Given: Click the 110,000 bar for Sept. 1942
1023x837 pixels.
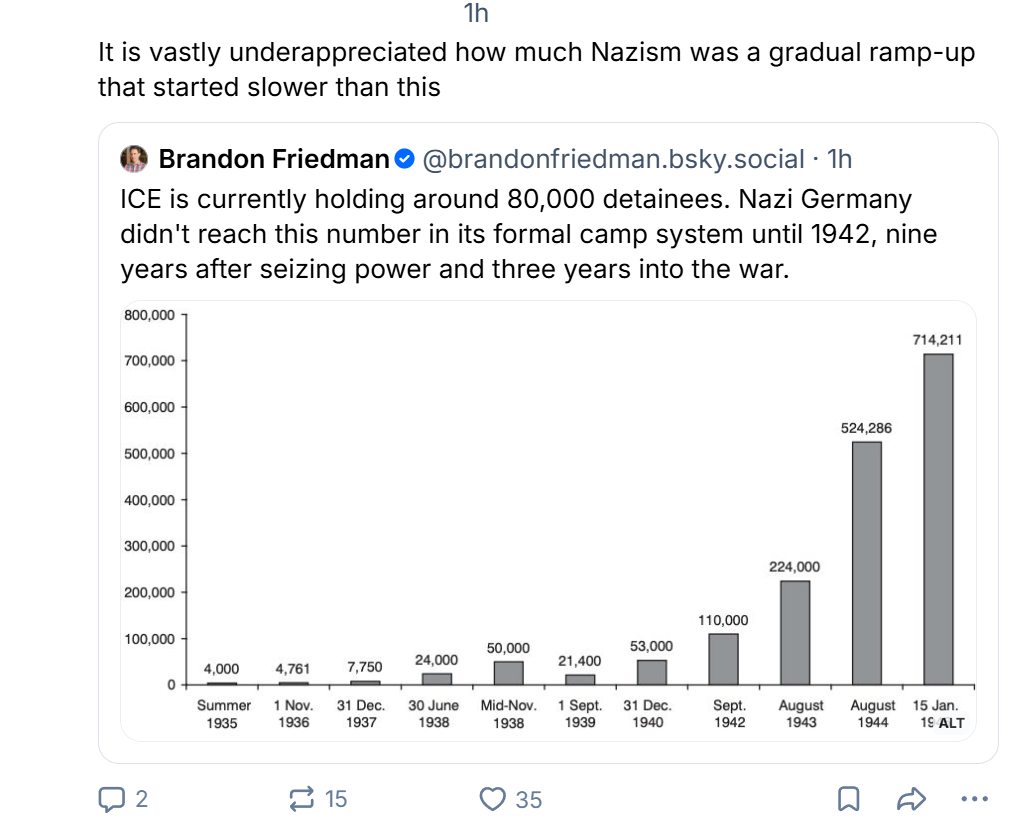Looking at the screenshot, I should tap(723, 659).
